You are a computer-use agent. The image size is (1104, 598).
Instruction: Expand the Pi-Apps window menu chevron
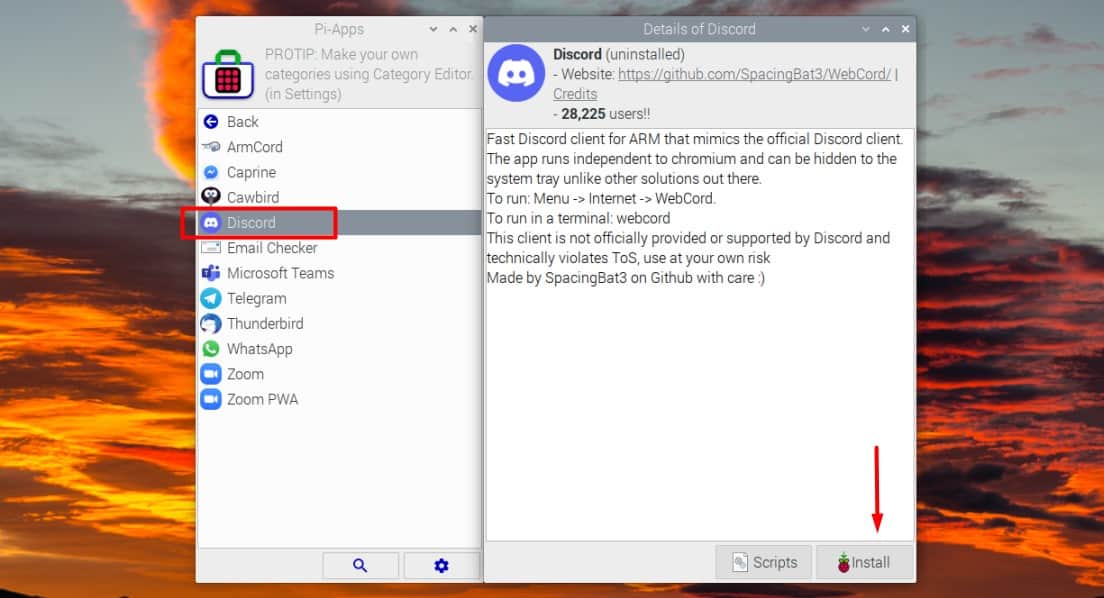tap(433, 29)
